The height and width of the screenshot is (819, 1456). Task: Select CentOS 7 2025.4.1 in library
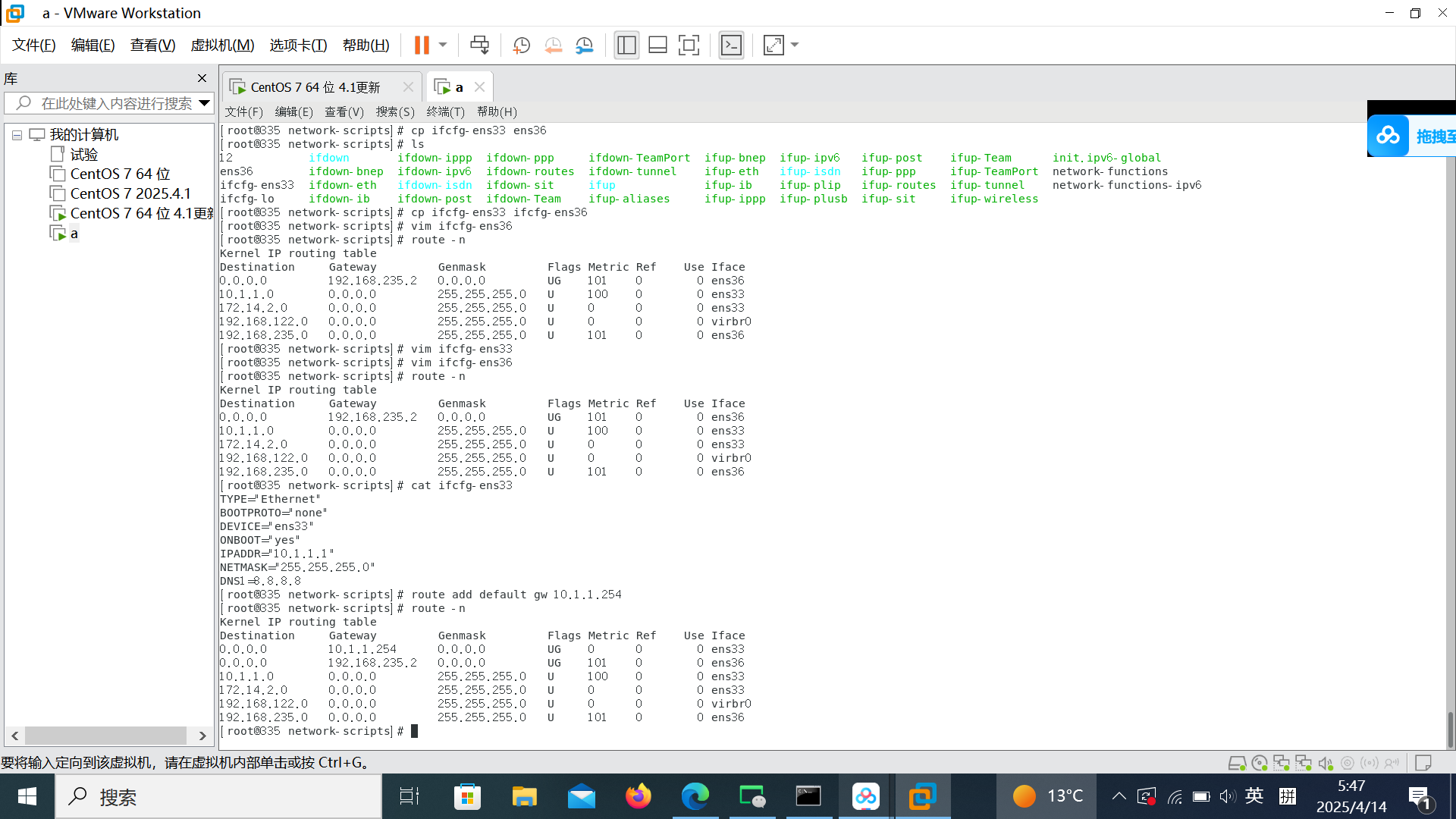(x=130, y=193)
